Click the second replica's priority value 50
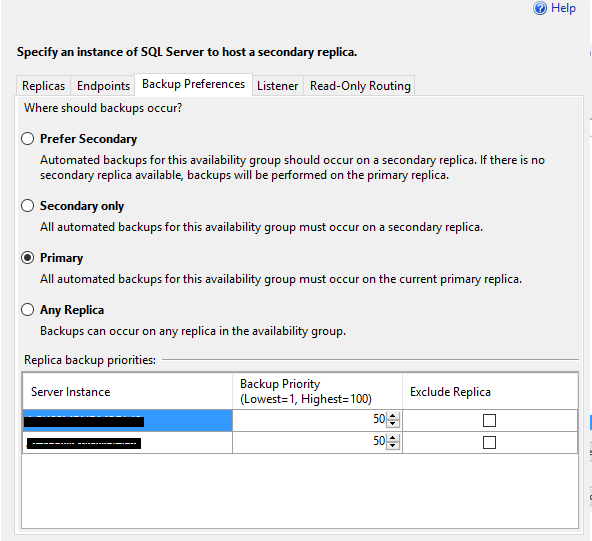Image resolution: width=592 pixels, height=541 pixels. [x=379, y=441]
